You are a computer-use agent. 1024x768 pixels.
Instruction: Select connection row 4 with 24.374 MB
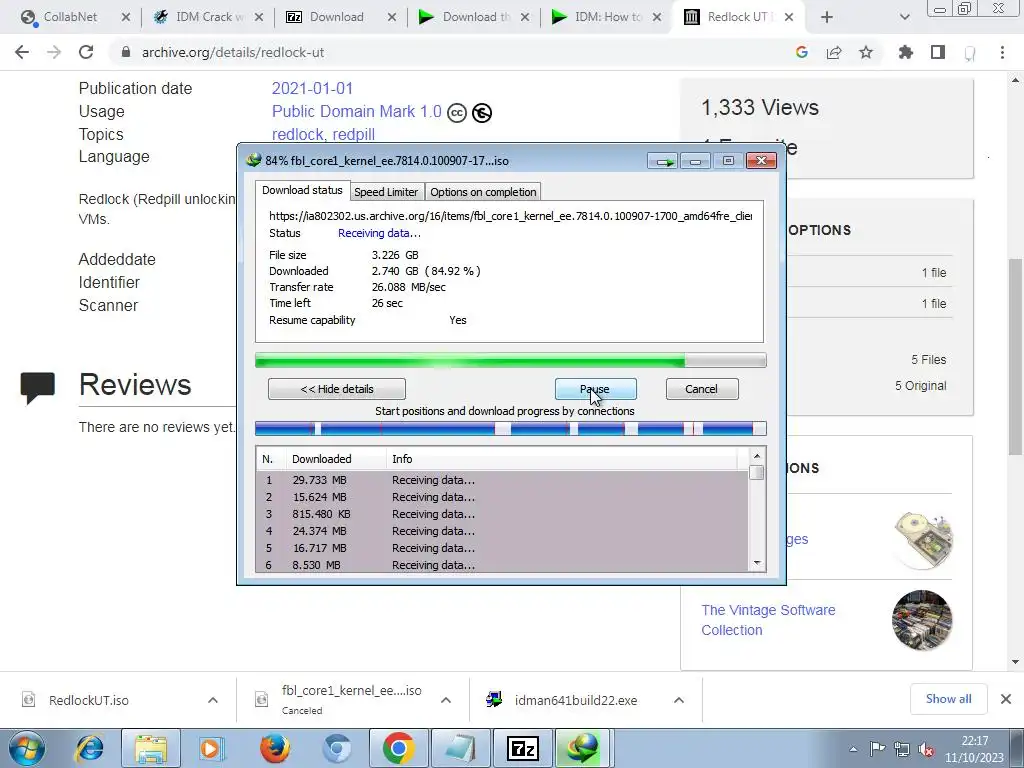pyautogui.click(x=502, y=531)
